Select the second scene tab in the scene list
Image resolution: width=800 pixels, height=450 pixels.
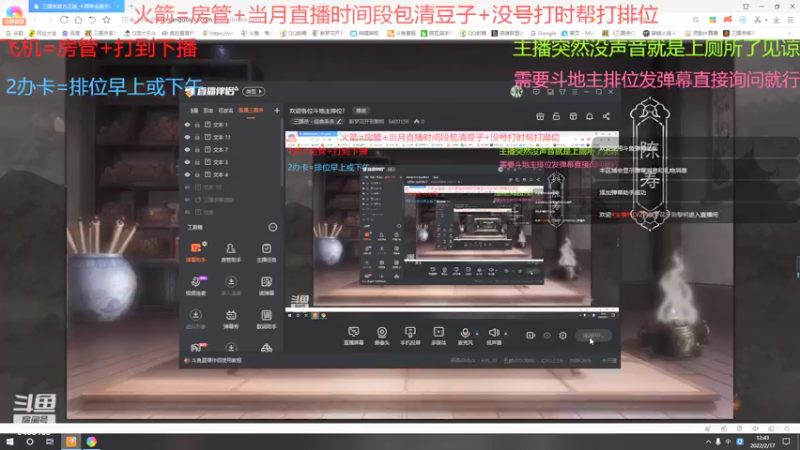(x=208, y=111)
